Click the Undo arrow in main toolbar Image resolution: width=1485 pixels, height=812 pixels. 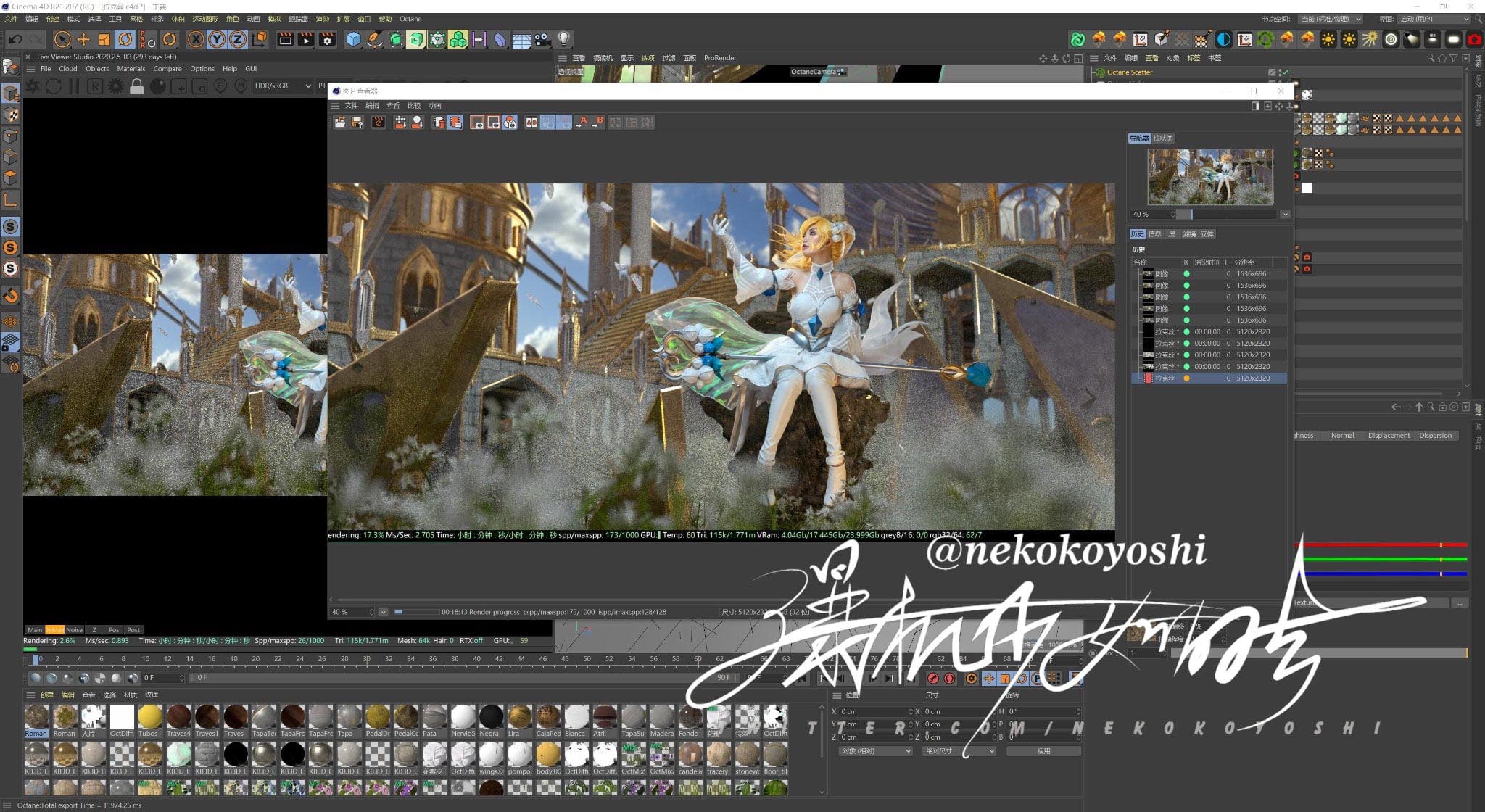[x=15, y=40]
